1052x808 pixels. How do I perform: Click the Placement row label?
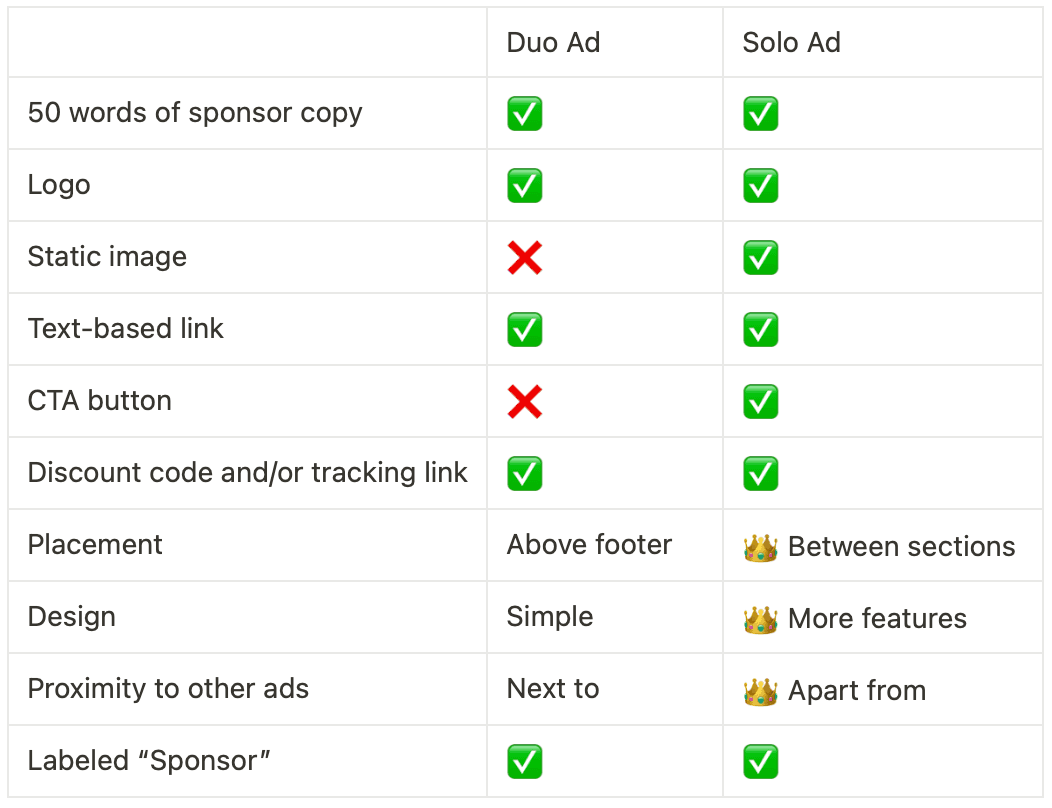(95, 545)
